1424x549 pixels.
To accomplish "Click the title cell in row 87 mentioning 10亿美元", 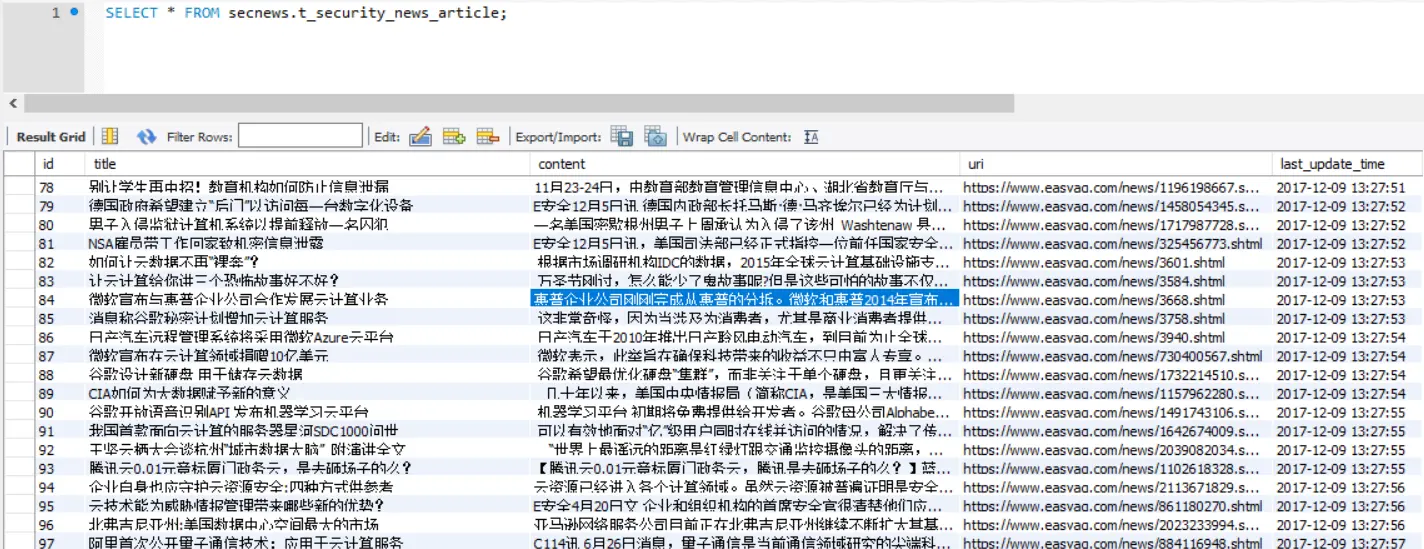I will point(308,355).
